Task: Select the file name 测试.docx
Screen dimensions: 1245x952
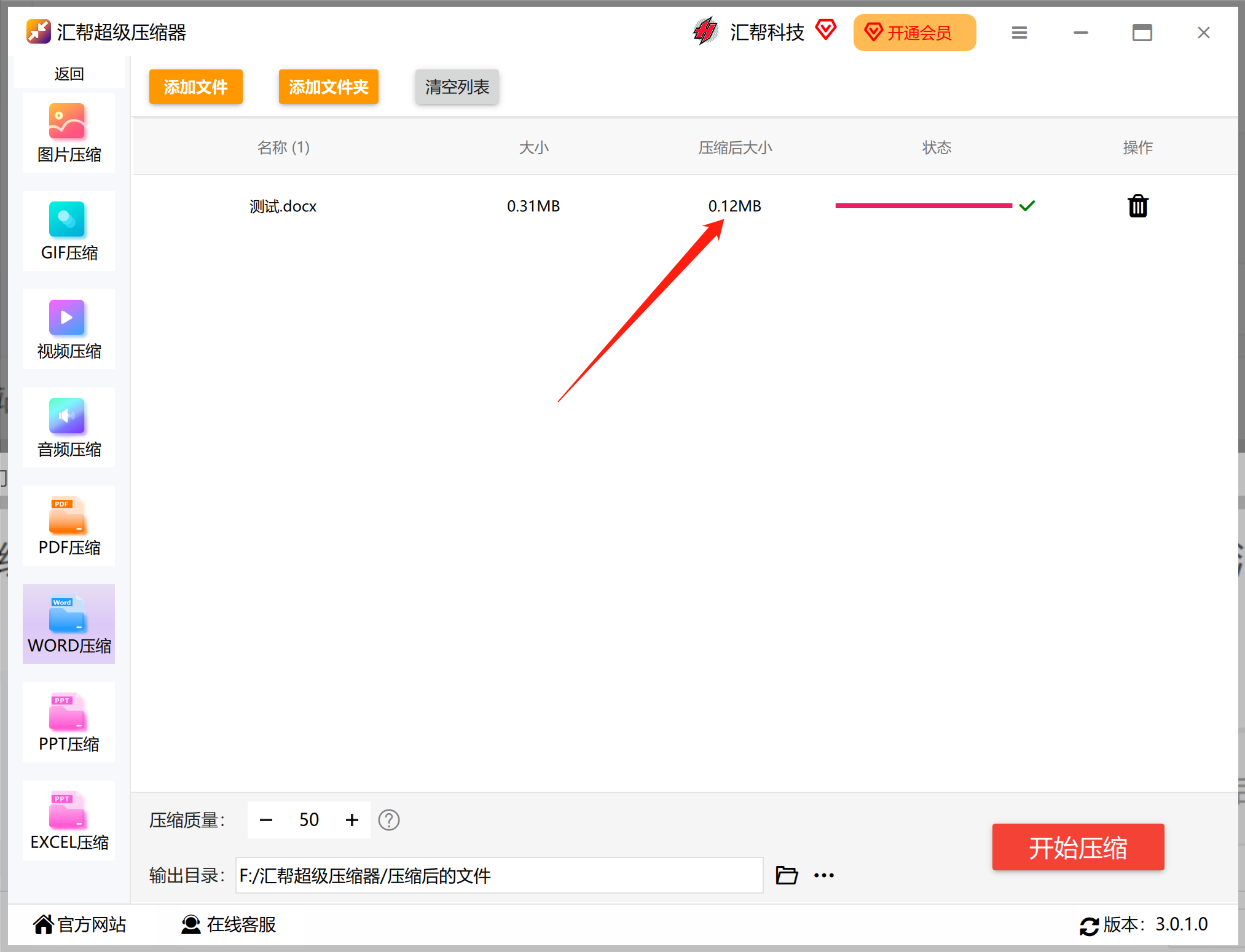Action: tap(283, 206)
